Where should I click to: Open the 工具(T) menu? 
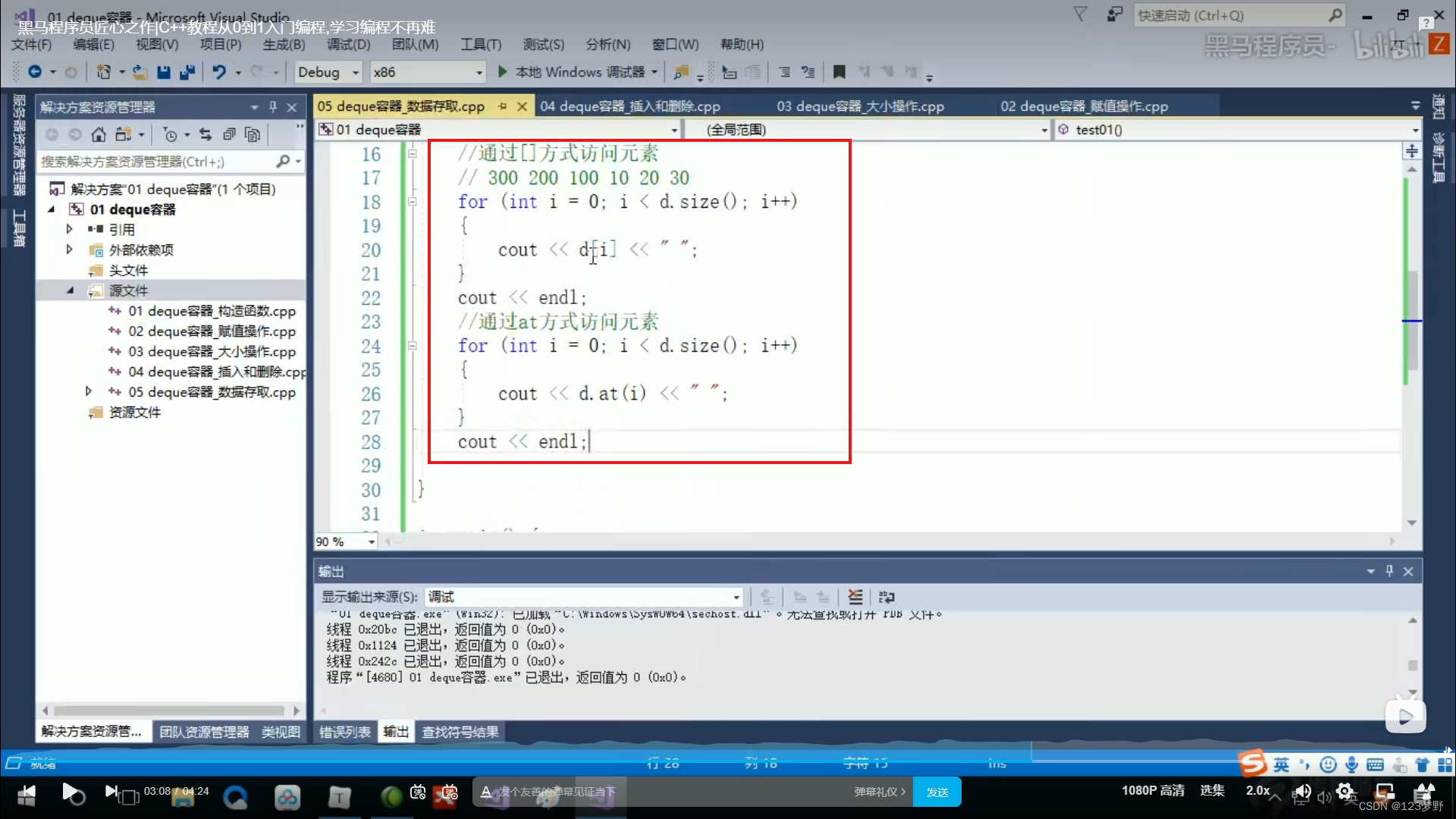coord(481,45)
